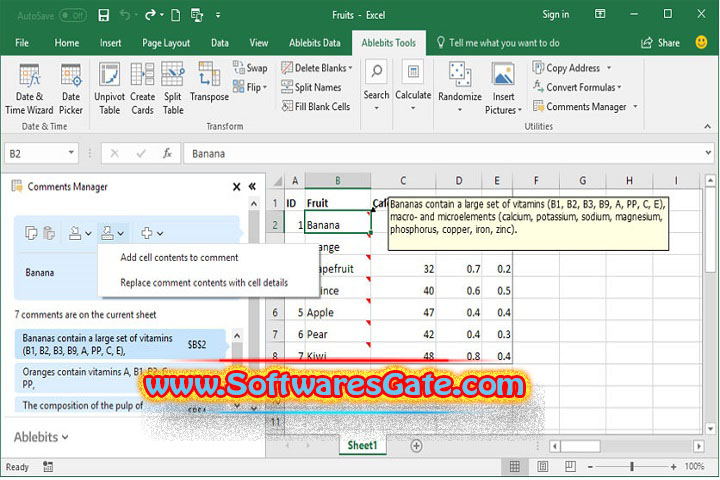Image resolution: width=720 pixels, height=480 pixels.
Task: Click the horizontal scrollbar right arrow
Action: coord(699,446)
